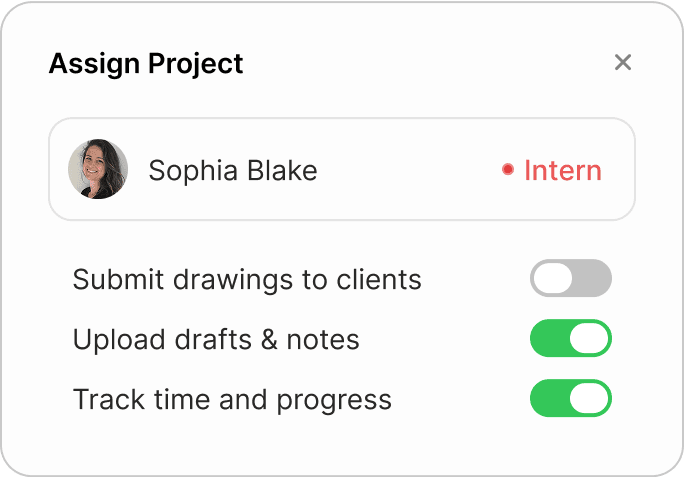Click white knob on Submit drawings switch
Viewport: 684px width, 477px height.
(552, 279)
